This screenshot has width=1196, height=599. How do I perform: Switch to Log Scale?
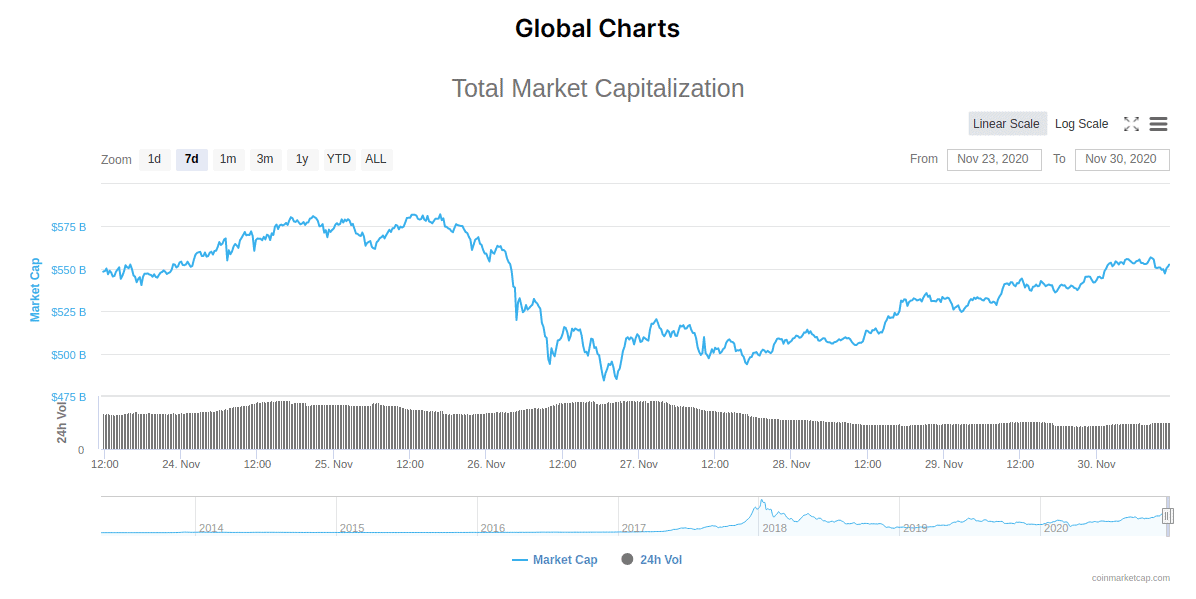click(1081, 124)
